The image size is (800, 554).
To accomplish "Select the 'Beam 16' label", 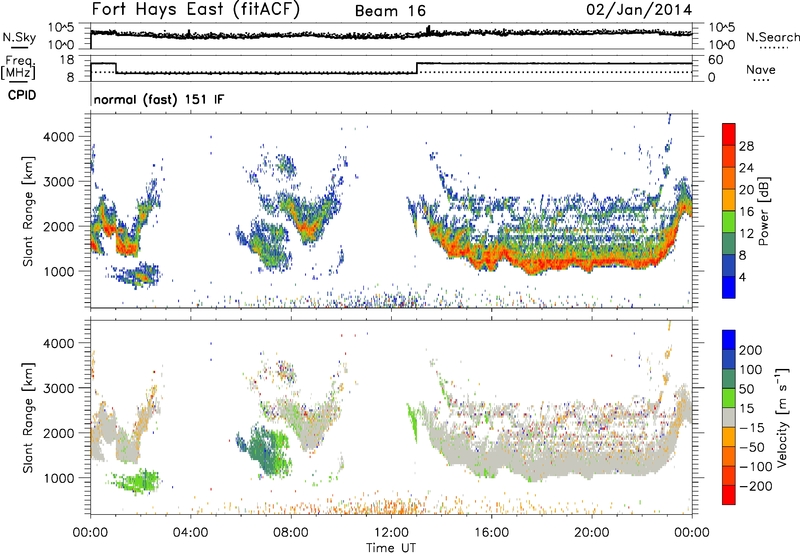I will tap(390, 11).
